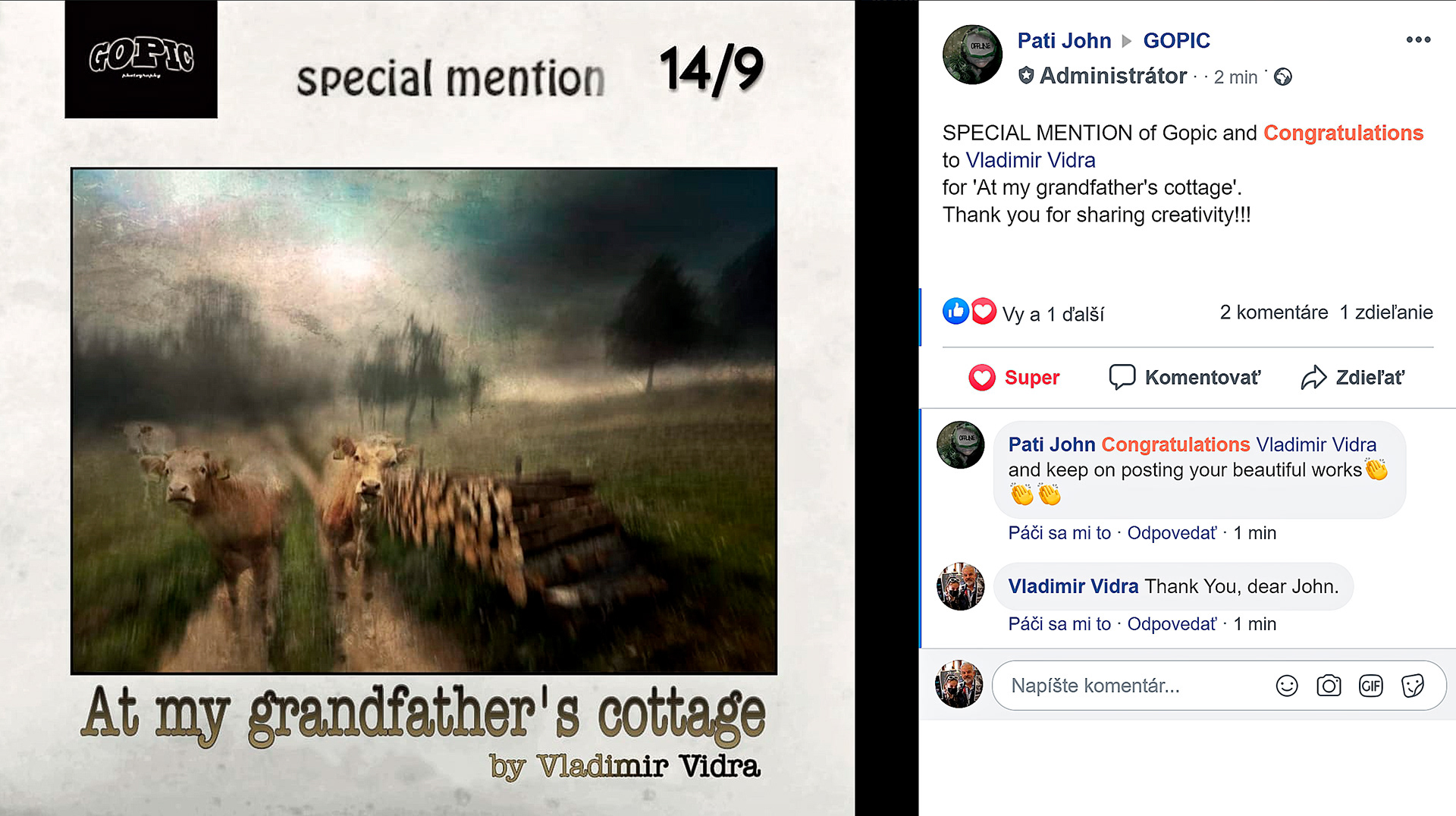Open the three-dot post options menu

1418,39
